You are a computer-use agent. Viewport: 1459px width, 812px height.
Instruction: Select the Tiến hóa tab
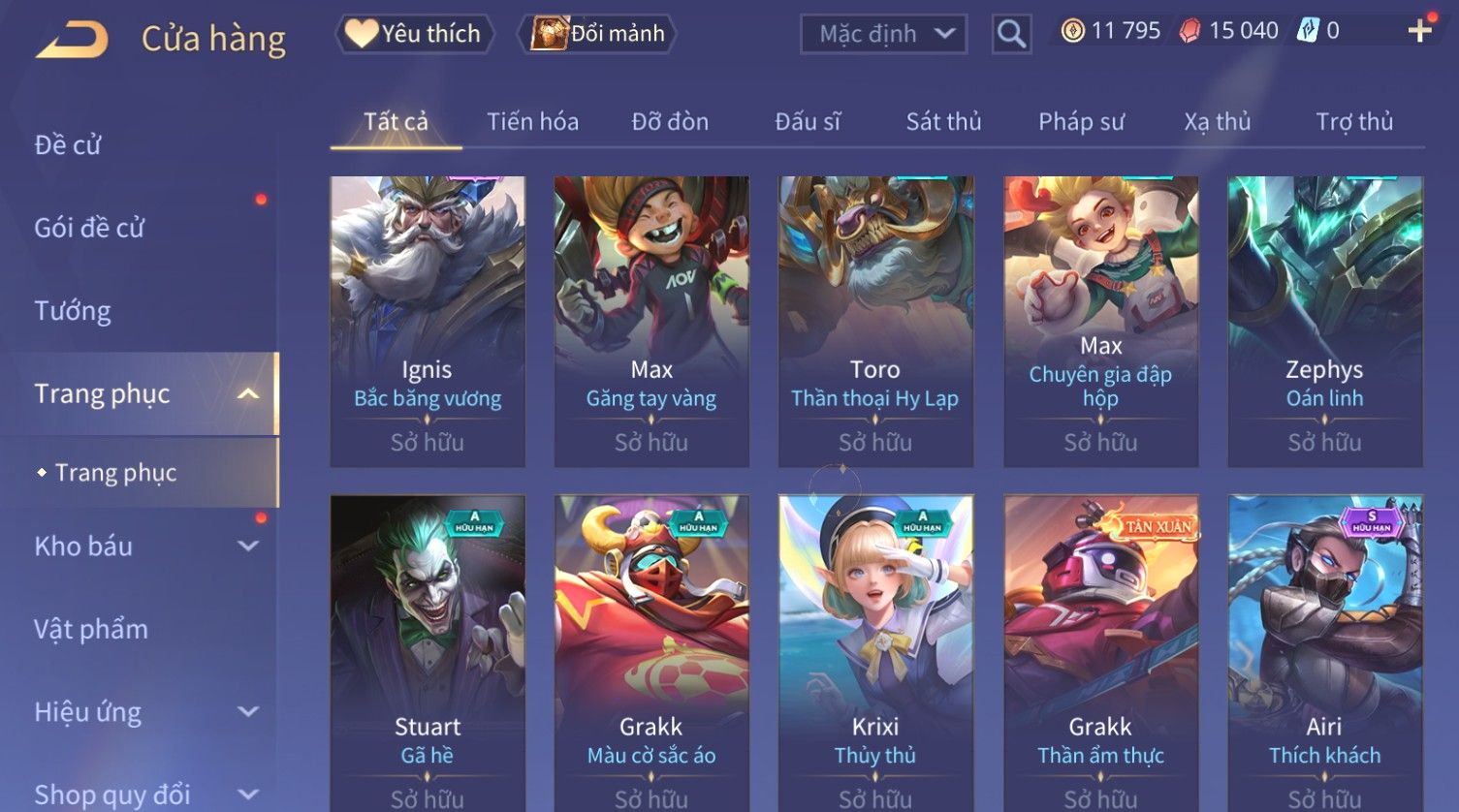click(532, 121)
